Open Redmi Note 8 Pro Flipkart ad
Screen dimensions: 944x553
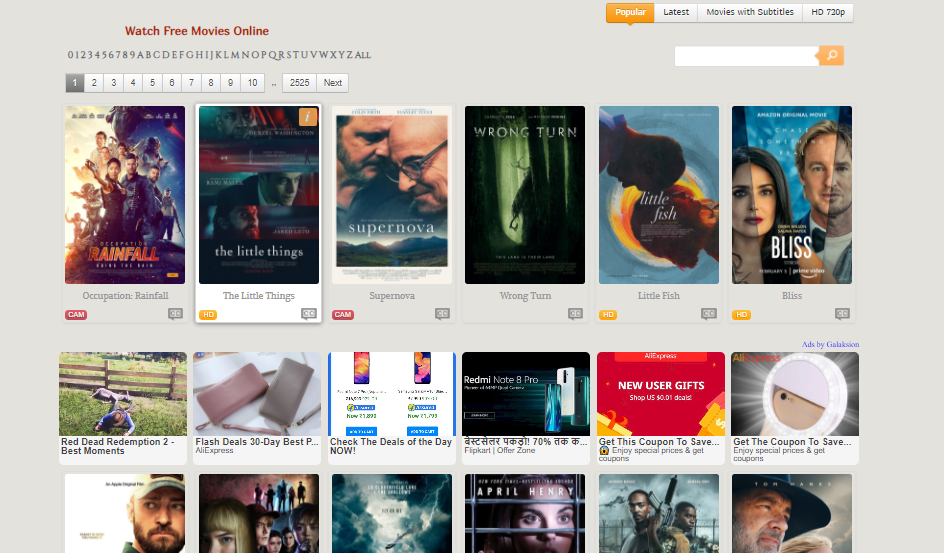(x=526, y=408)
